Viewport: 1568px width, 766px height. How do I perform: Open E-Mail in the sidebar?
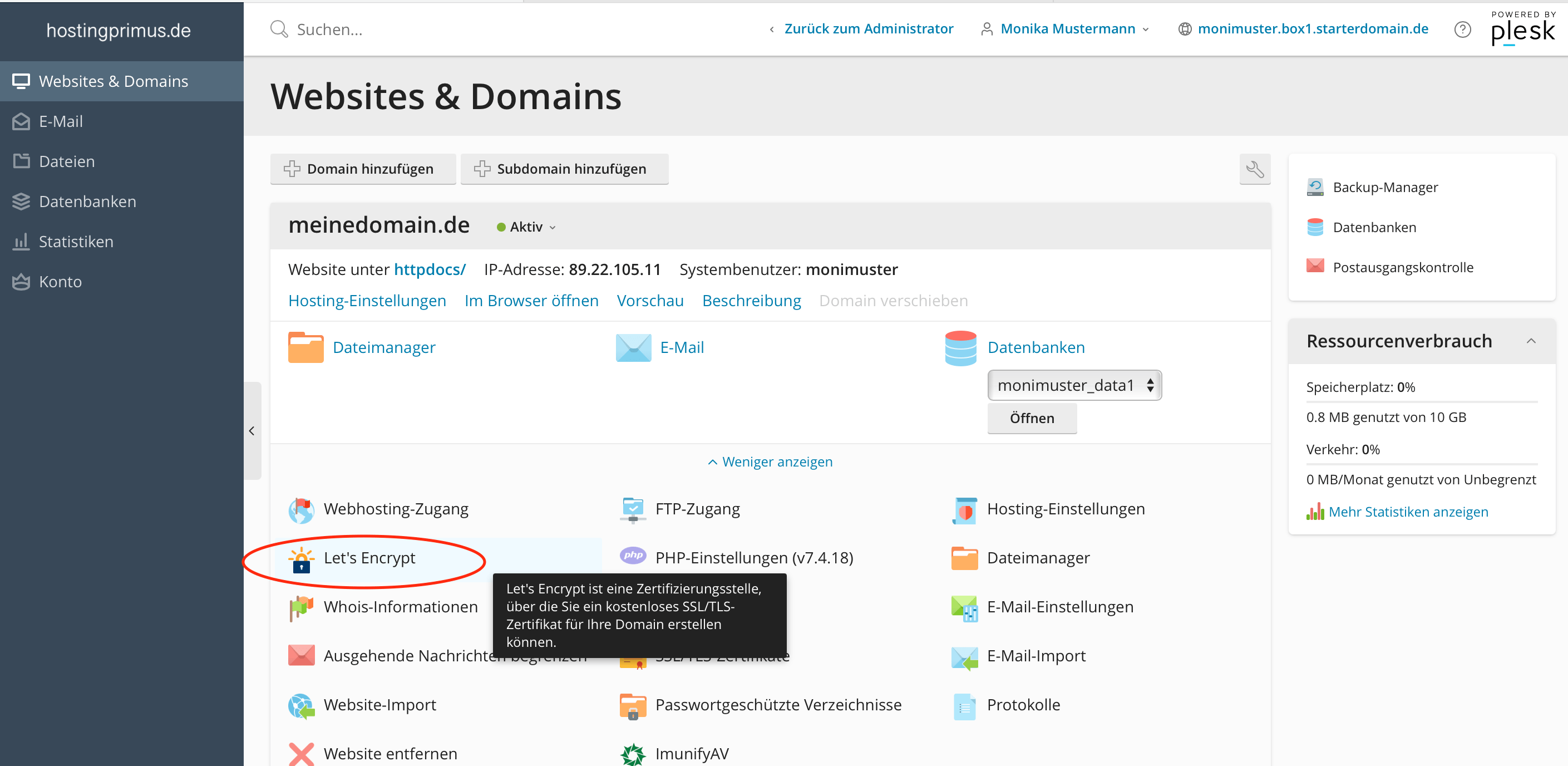pyautogui.click(x=122, y=121)
